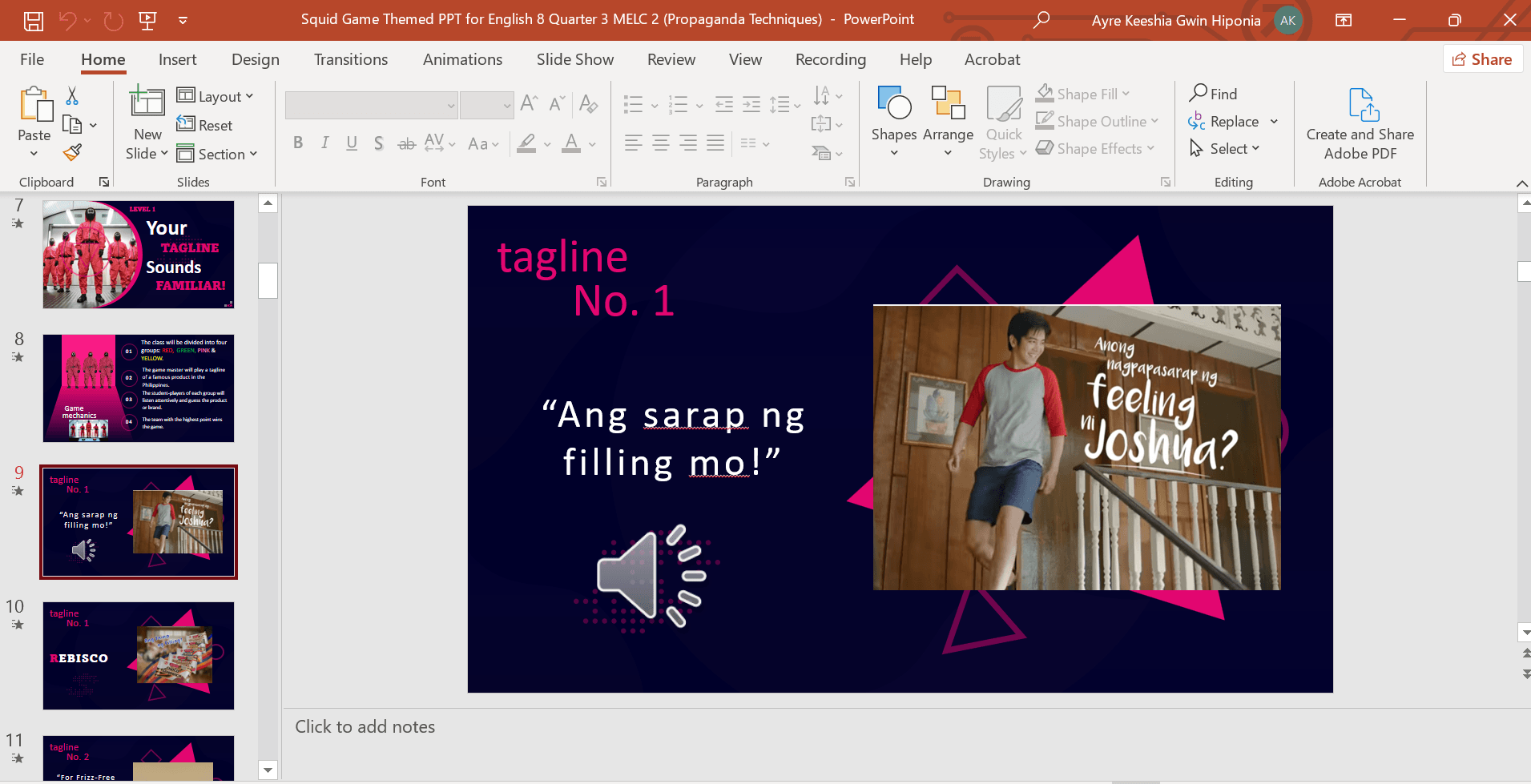The height and width of the screenshot is (784, 1531).
Task: Apply strikethrough to selected text
Action: pos(406,143)
